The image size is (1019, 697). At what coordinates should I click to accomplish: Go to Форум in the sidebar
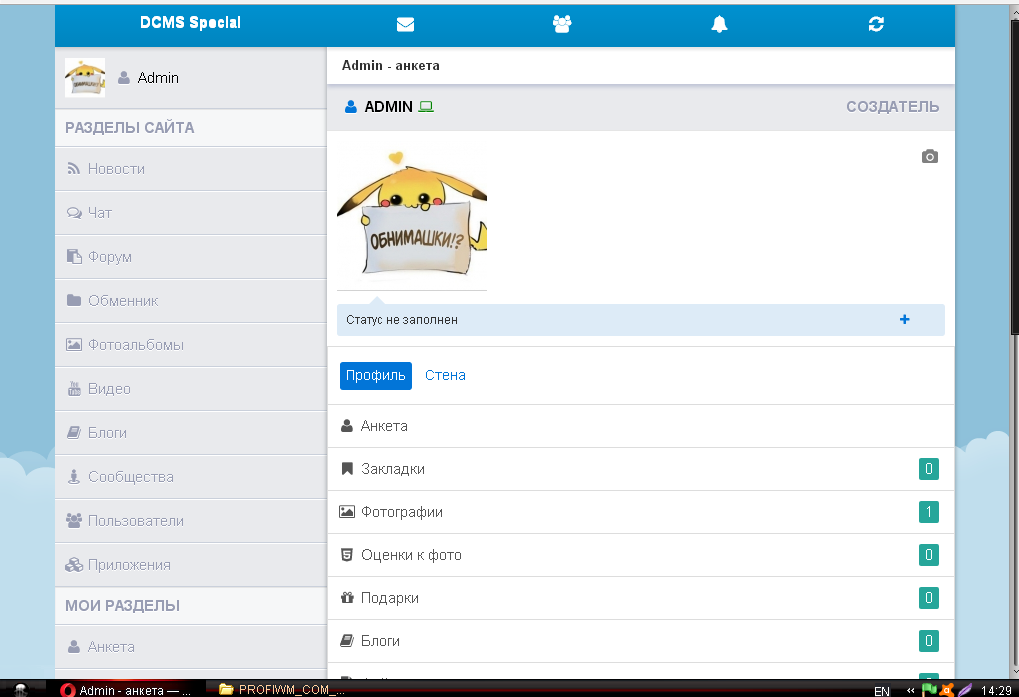coord(110,257)
